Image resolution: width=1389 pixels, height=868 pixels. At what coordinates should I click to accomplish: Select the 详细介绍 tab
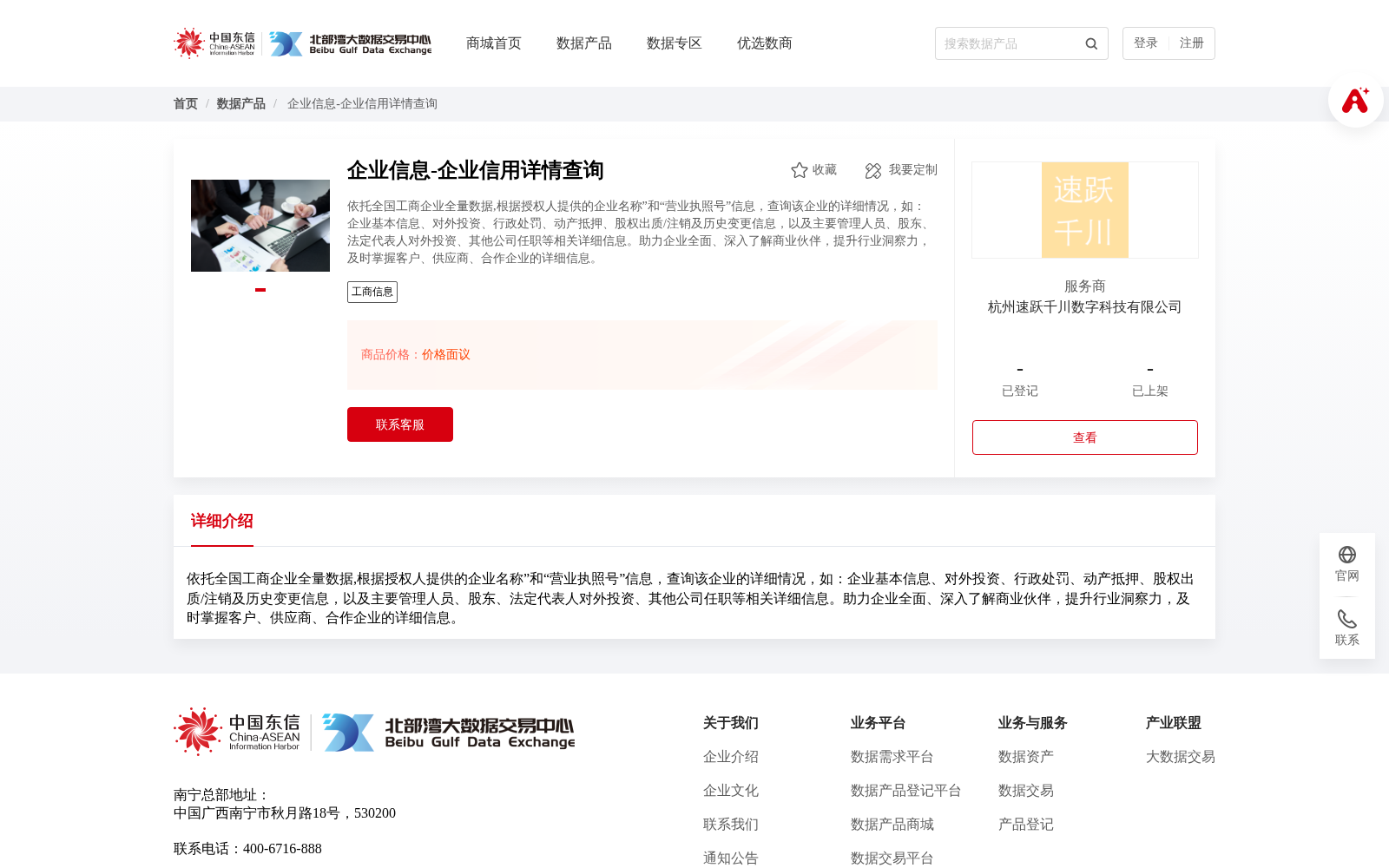click(x=222, y=521)
